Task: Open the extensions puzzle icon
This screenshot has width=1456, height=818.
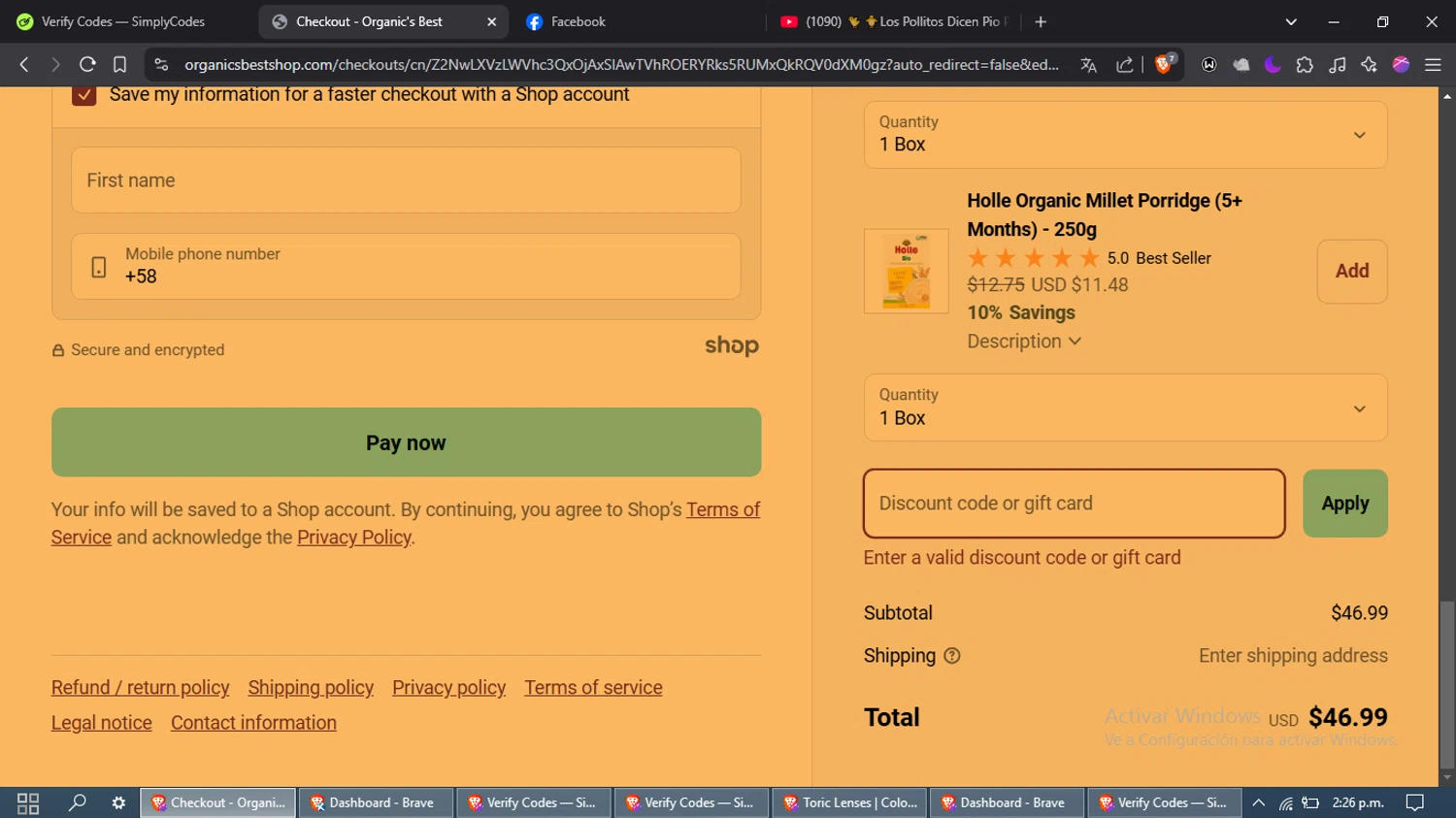Action: coord(1305,65)
